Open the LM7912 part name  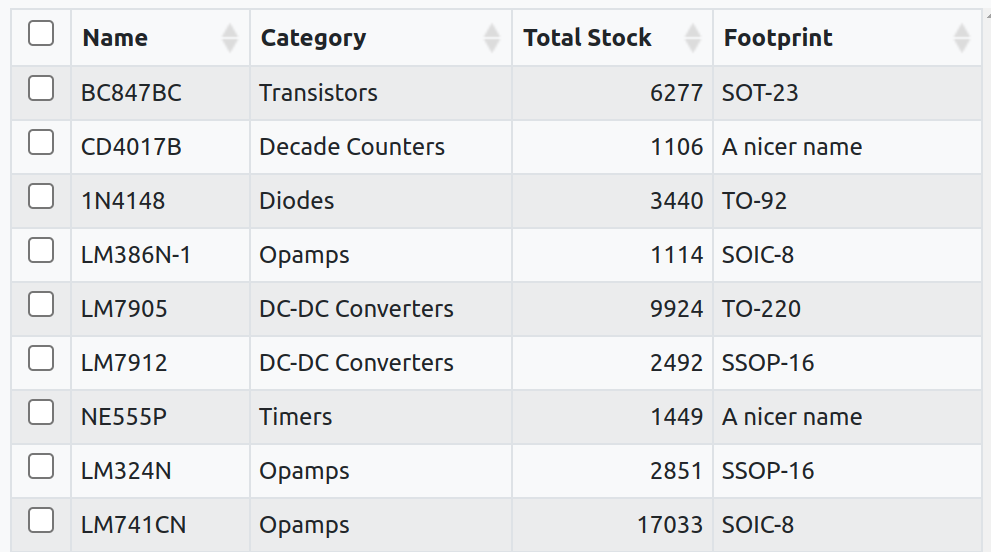[124, 363]
